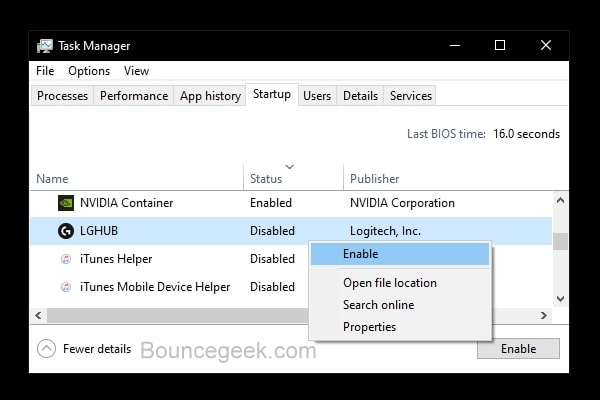Click the horizontal scrollbar right arrow
600x400 pixels.
tap(544, 315)
